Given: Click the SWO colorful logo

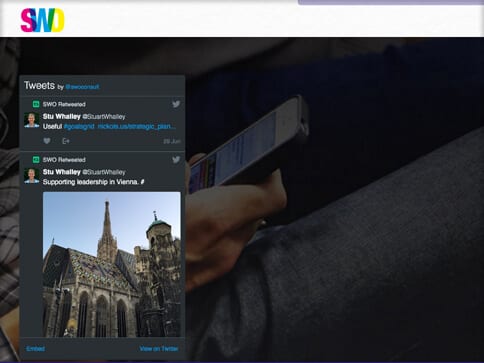Looking at the screenshot, I should 42,20.
